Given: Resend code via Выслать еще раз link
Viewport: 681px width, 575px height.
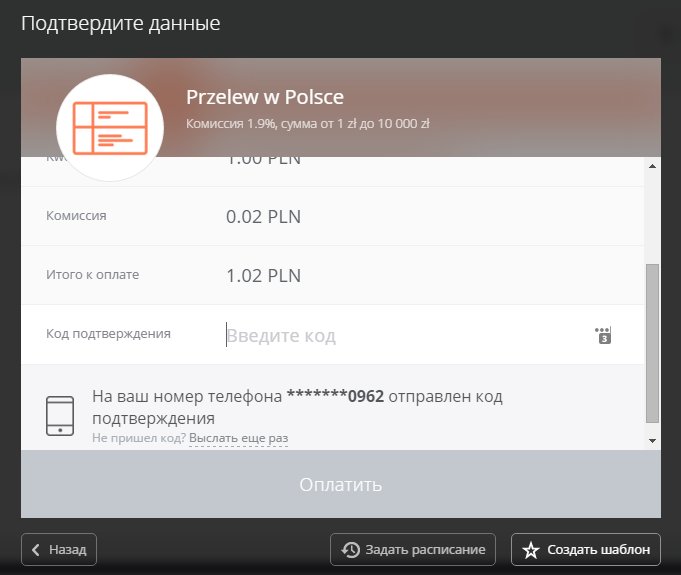Looking at the screenshot, I should [238, 438].
